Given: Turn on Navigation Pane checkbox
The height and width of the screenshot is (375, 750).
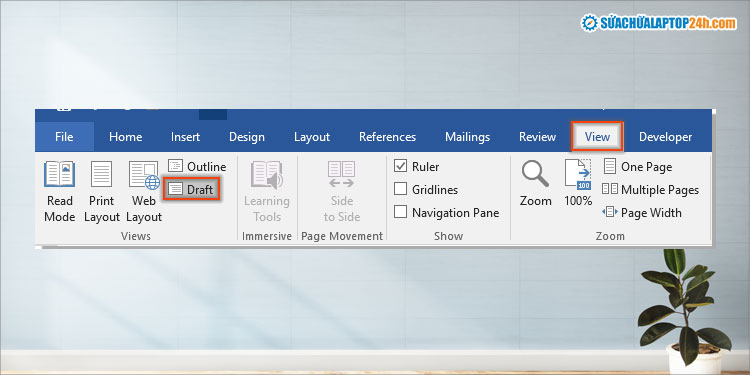Looking at the screenshot, I should 400,212.
